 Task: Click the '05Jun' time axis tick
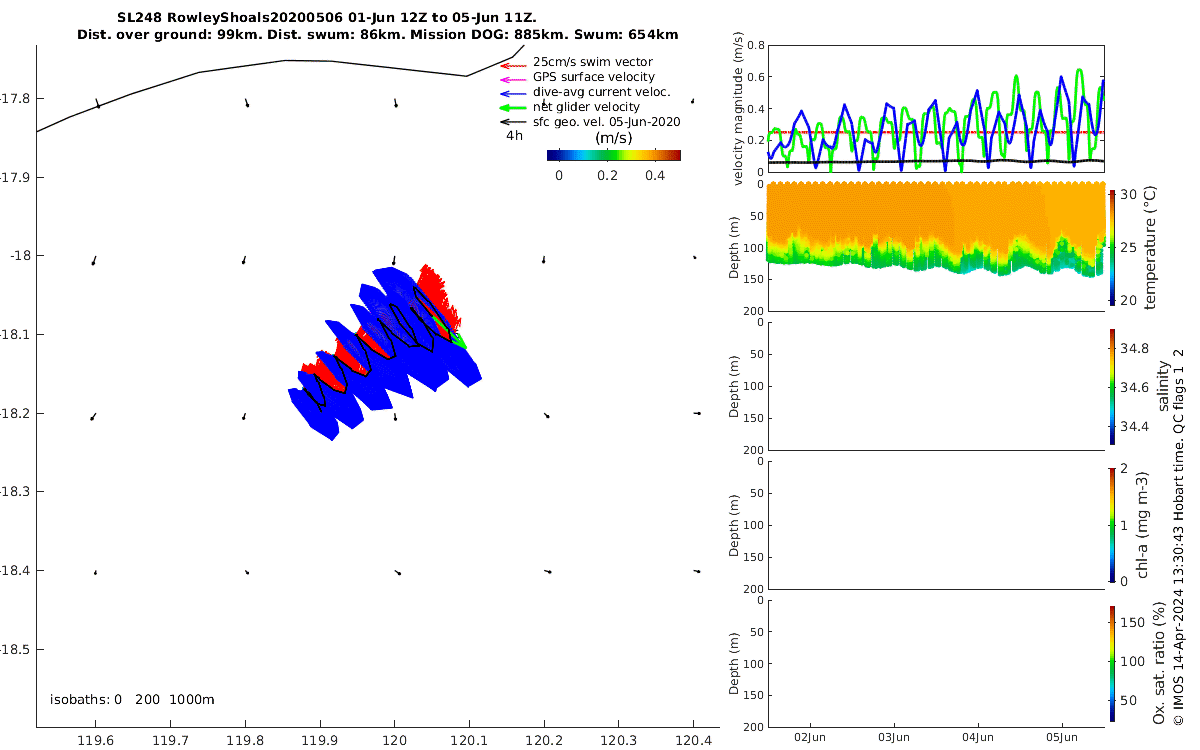click(x=1062, y=737)
